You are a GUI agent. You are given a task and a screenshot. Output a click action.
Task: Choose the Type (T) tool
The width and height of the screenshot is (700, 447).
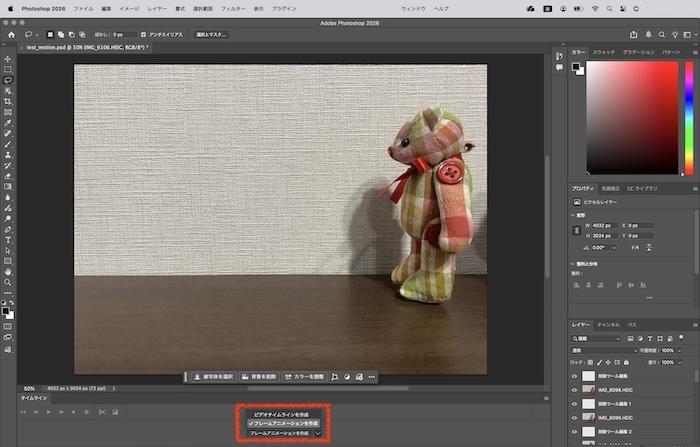pyautogui.click(x=8, y=240)
